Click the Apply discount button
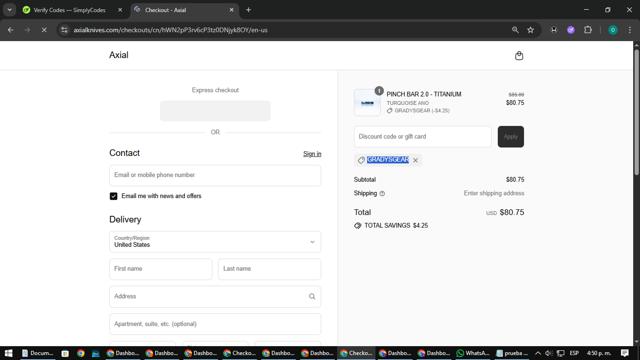640x360 pixels. pyautogui.click(x=511, y=137)
